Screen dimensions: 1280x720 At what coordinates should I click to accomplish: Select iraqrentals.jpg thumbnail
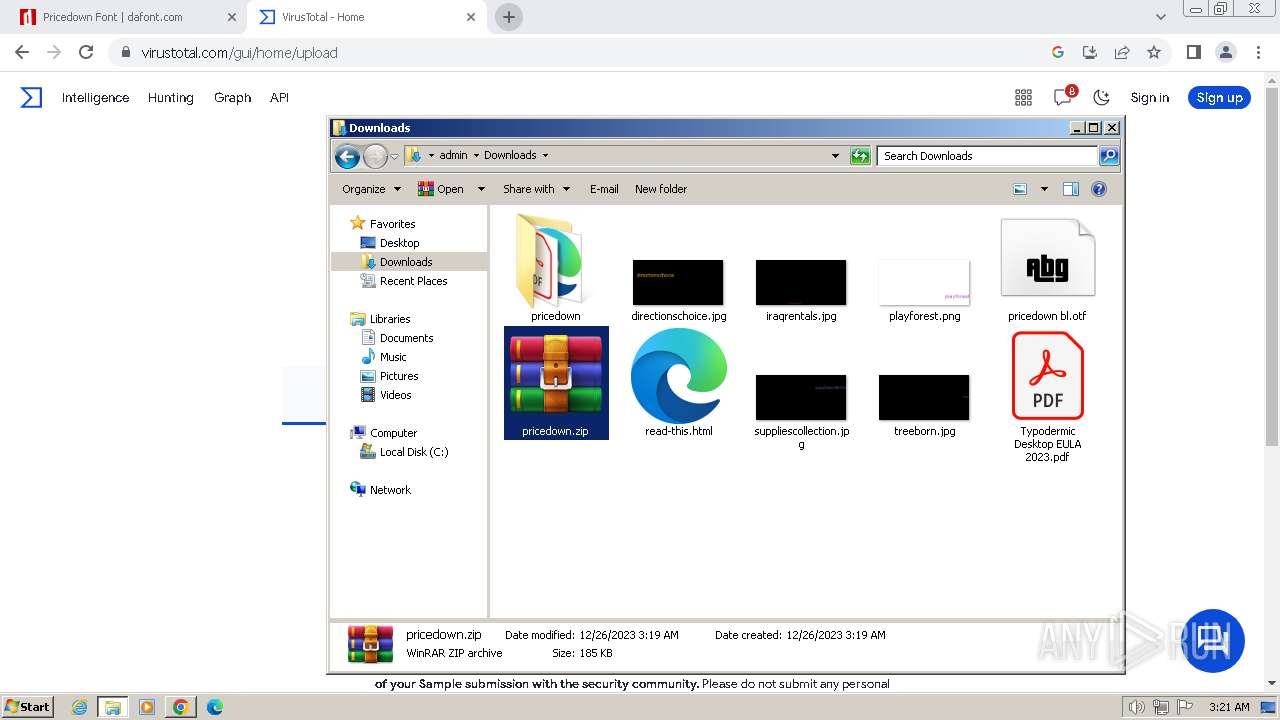[x=801, y=282]
